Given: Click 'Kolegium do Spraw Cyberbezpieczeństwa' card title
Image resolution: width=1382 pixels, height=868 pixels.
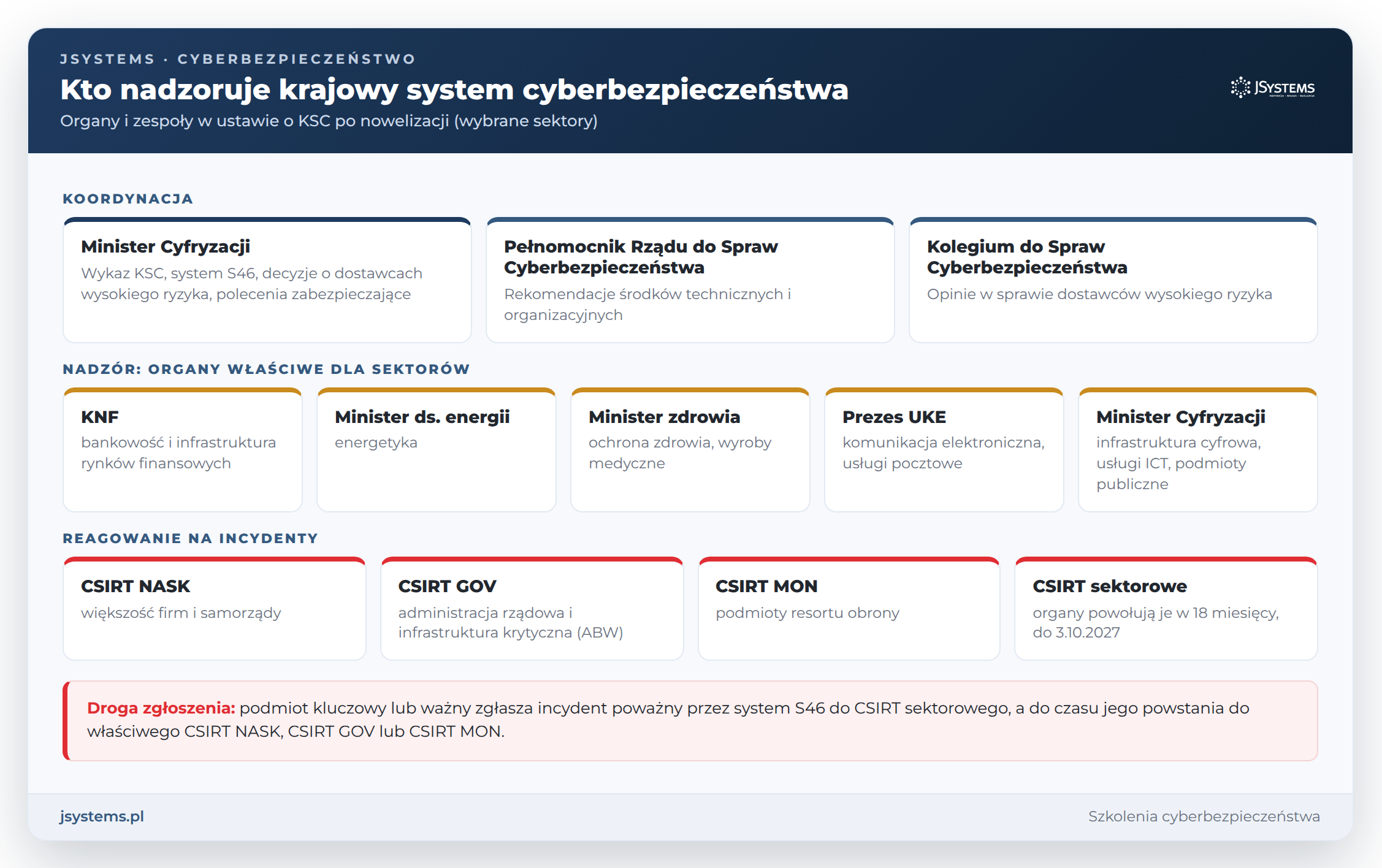Looking at the screenshot, I should click(x=1027, y=257).
